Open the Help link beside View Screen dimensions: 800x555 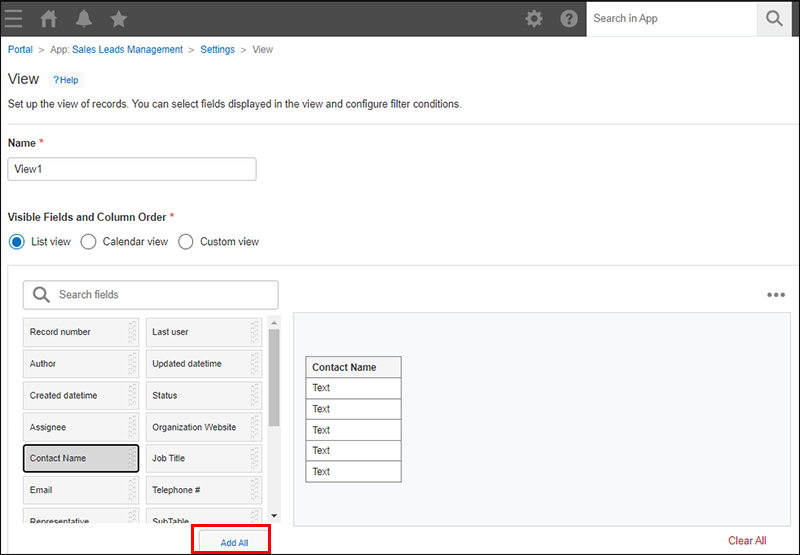click(65, 80)
